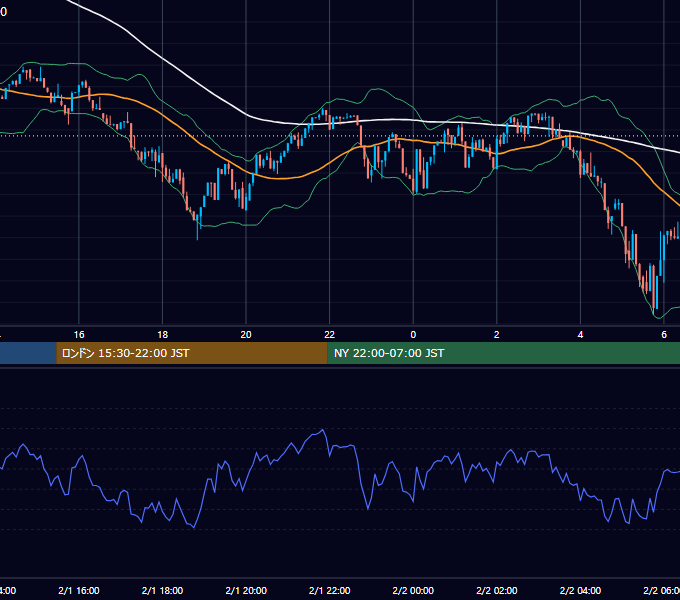The width and height of the screenshot is (680, 600).
Task: Click hour label 2 on the price chart axis
Action: click(x=497, y=335)
